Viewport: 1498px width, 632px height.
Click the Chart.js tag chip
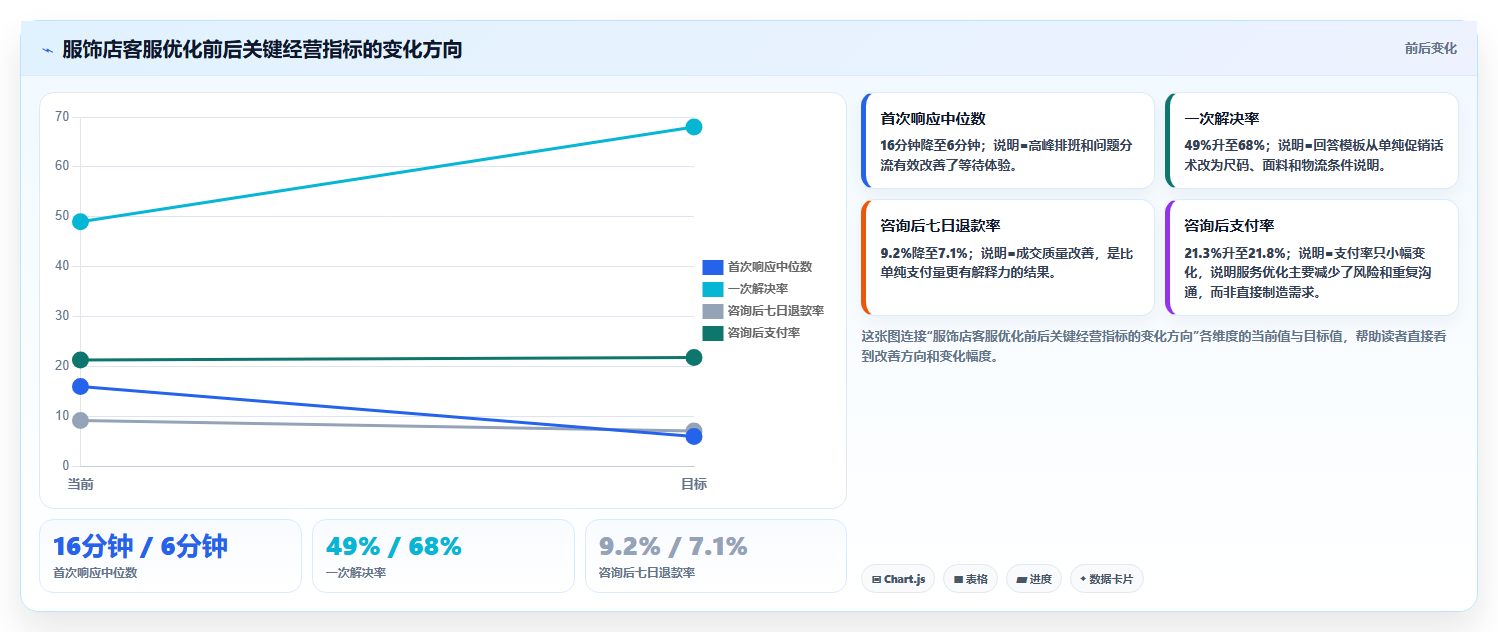click(x=898, y=579)
